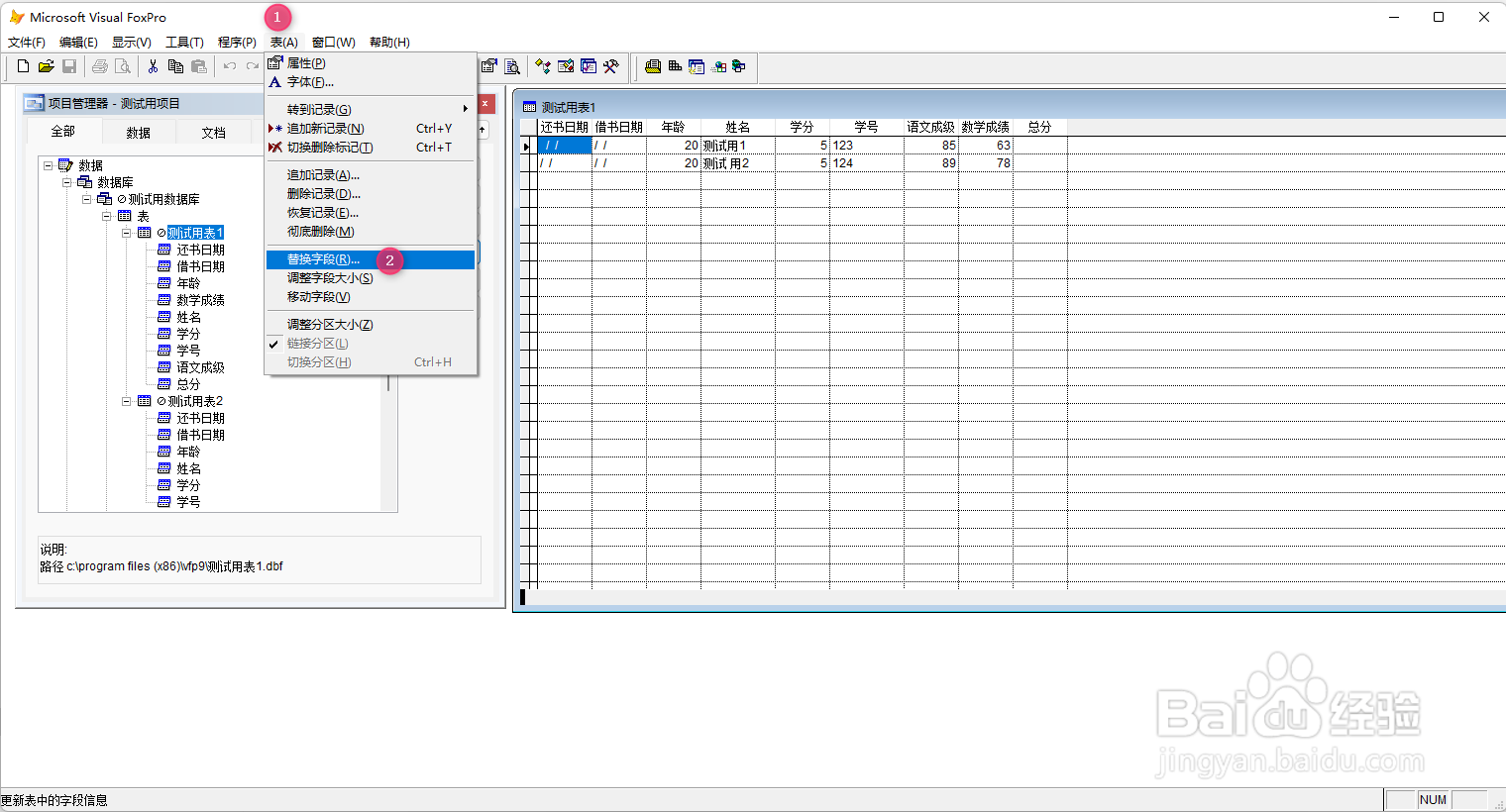Click the 属性(P) properties menu entry
The image size is (1506, 812).
pyautogui.click(x=371, y=62)
